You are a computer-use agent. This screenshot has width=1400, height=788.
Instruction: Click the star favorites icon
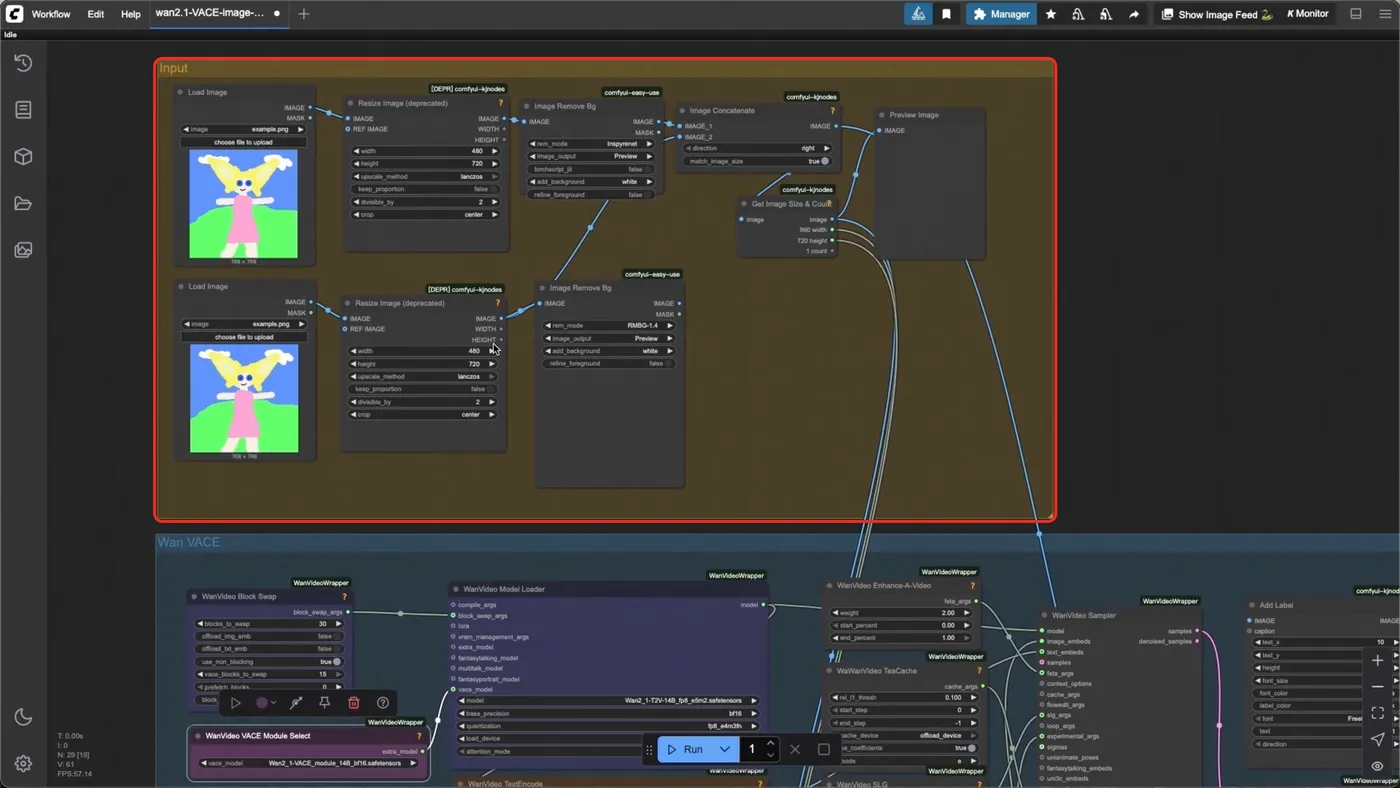(x=1050, y=14)
